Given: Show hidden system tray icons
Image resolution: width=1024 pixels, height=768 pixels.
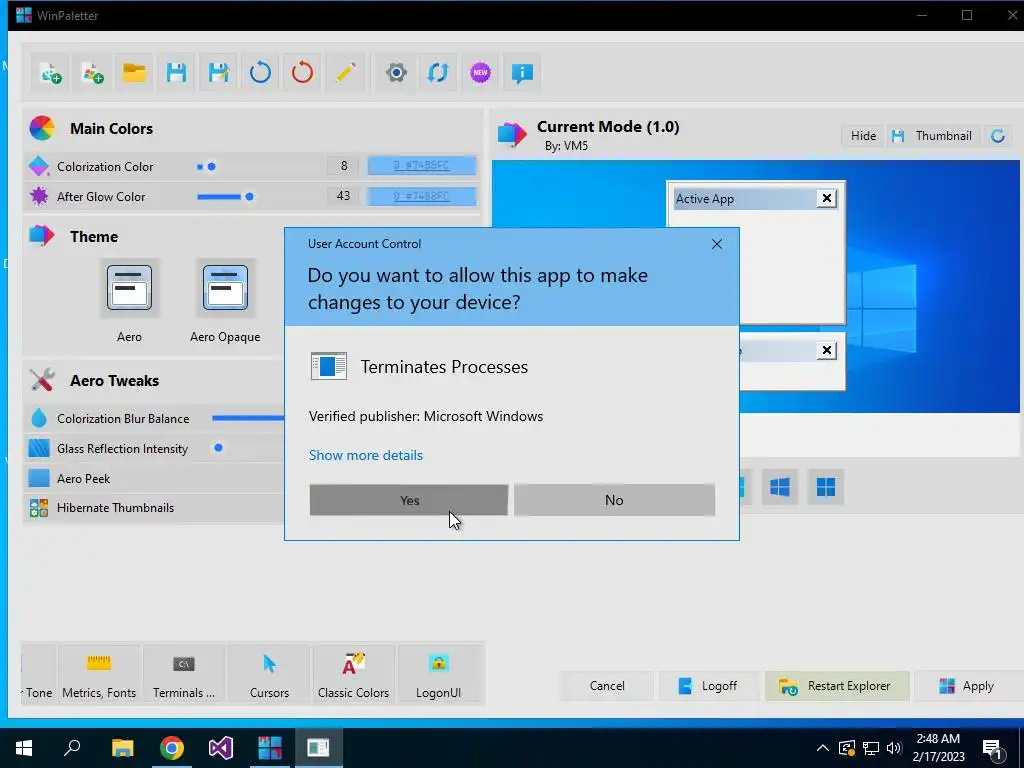Looking at the screenshot, I should click(x=823, y=748).
